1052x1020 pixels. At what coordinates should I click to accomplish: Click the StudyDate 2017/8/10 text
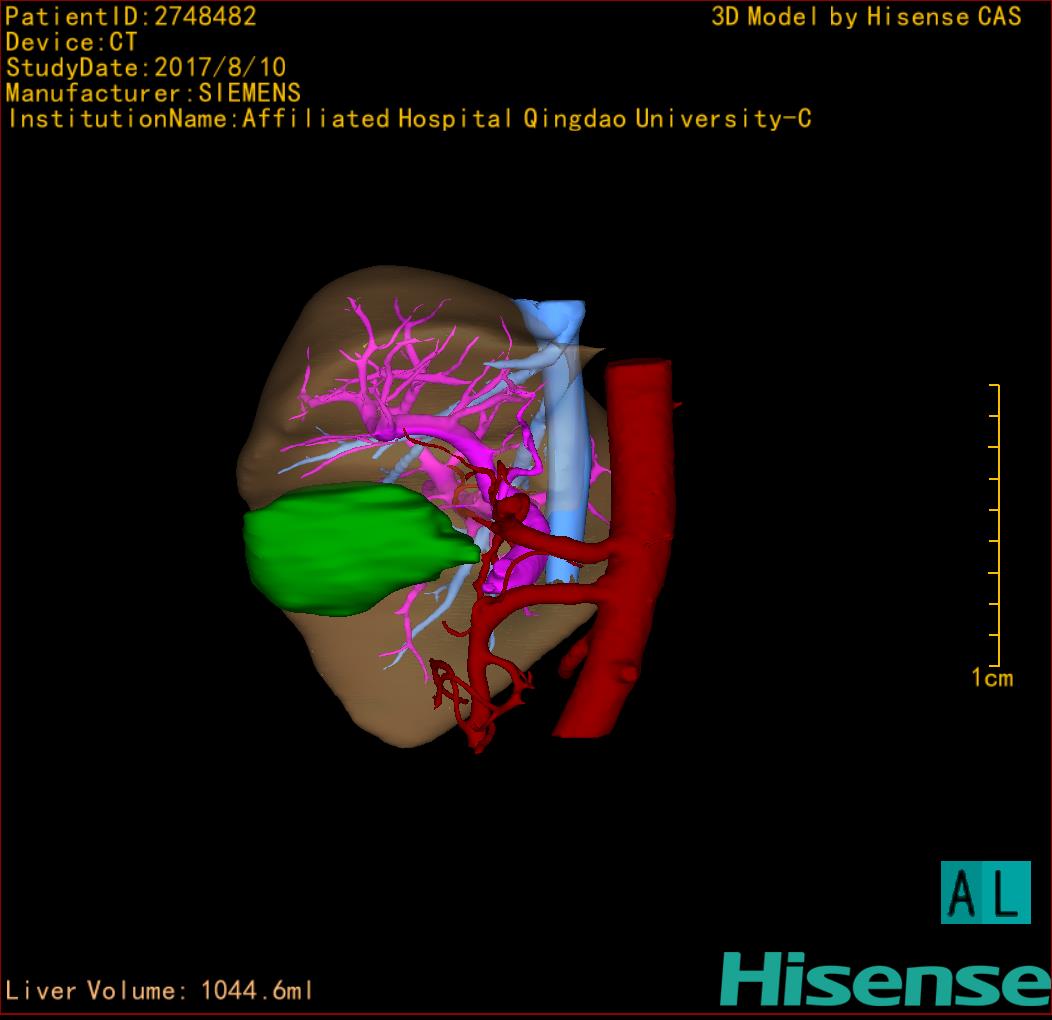[x=146, y=68]
